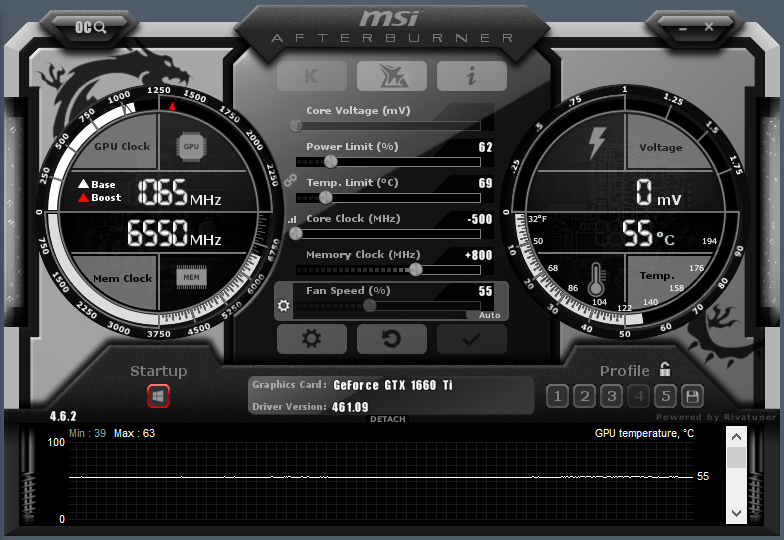Close the Afterburner window
The image size is (784, 540).
708,27
